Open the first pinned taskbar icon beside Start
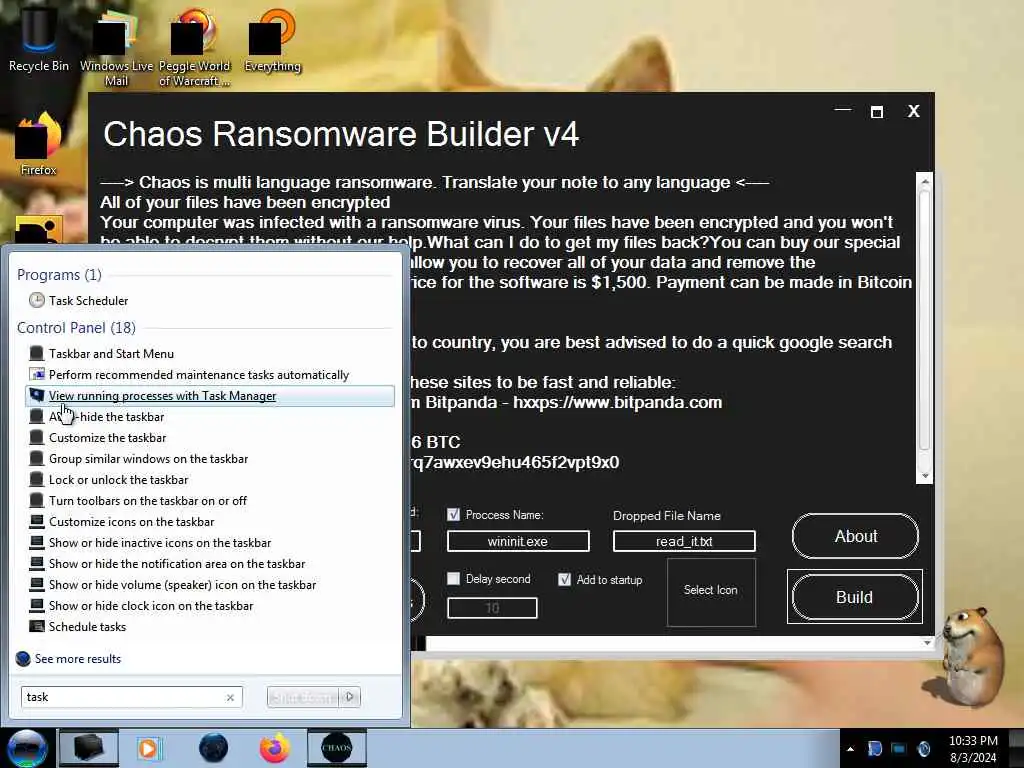This screenshot has width=1024, height=768. (88, 748)
